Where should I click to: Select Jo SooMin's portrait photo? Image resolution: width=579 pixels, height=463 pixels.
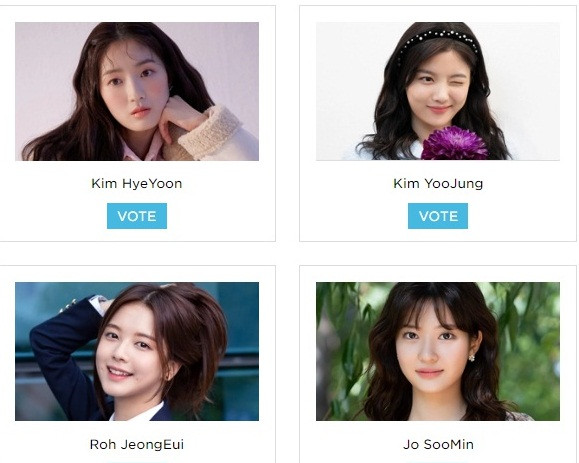coord(438,351)
